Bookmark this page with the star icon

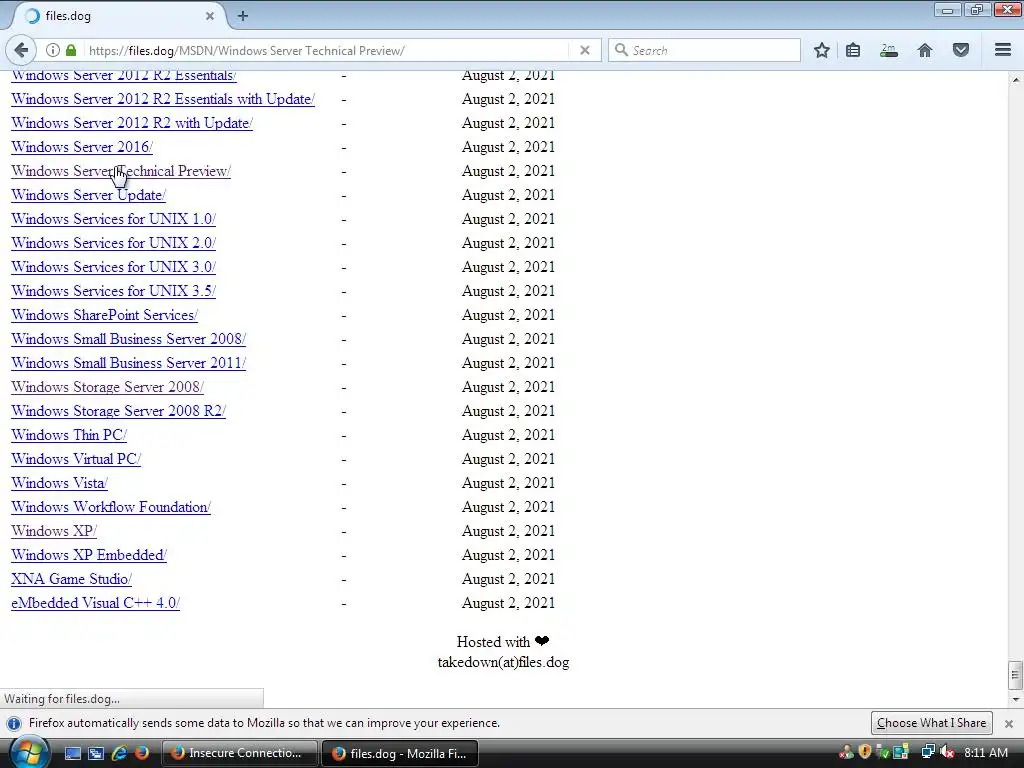[x=822, y=50]
